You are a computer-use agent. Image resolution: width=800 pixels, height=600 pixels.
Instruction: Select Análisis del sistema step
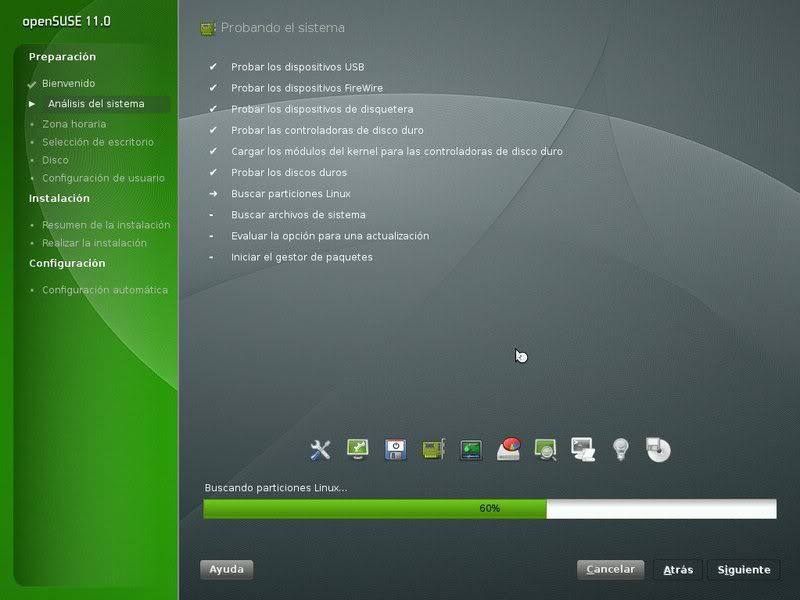click(96, 104)
